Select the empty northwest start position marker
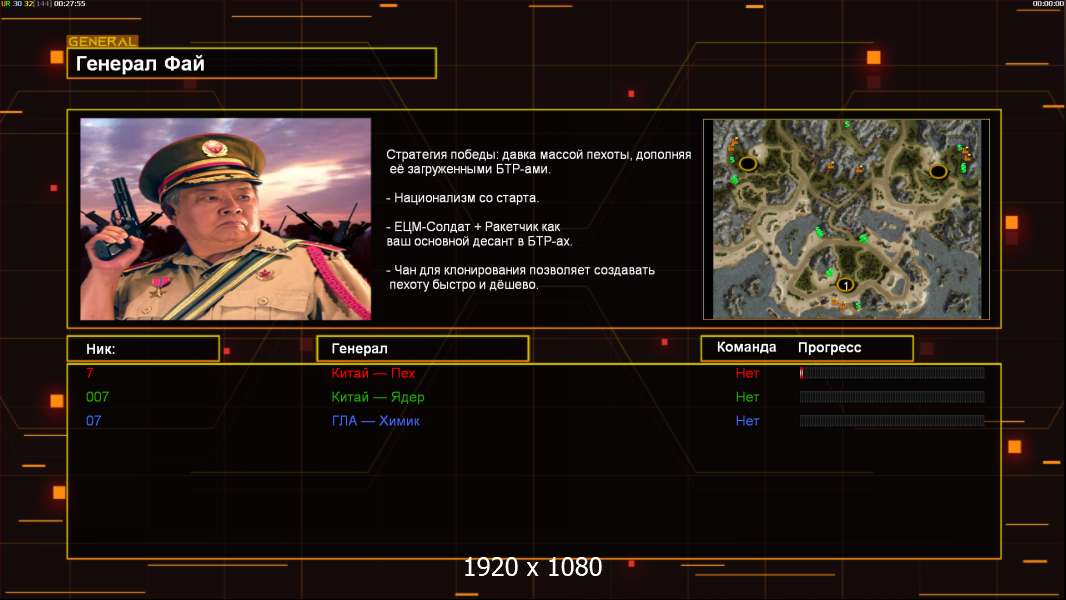 [748, 164]
